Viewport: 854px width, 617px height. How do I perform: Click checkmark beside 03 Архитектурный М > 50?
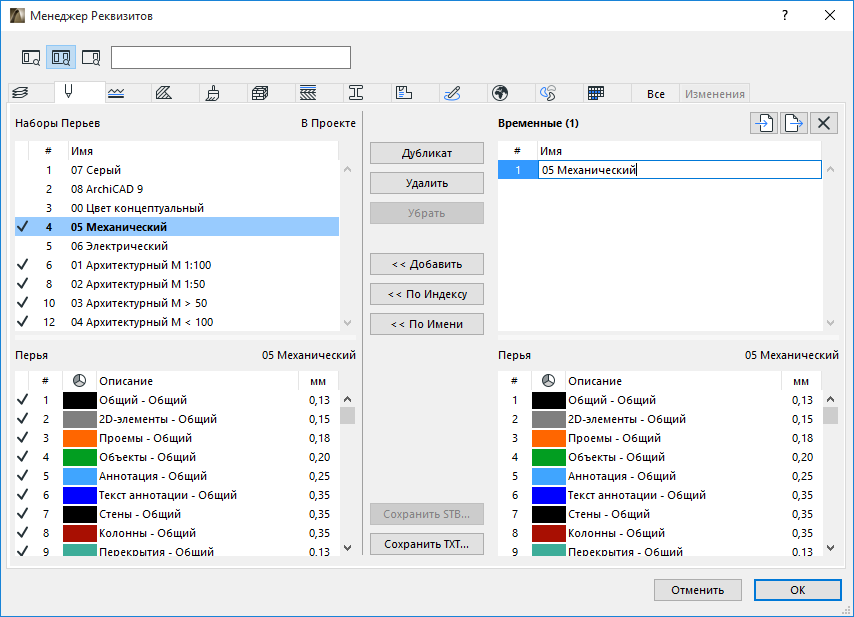pos(22,303)
